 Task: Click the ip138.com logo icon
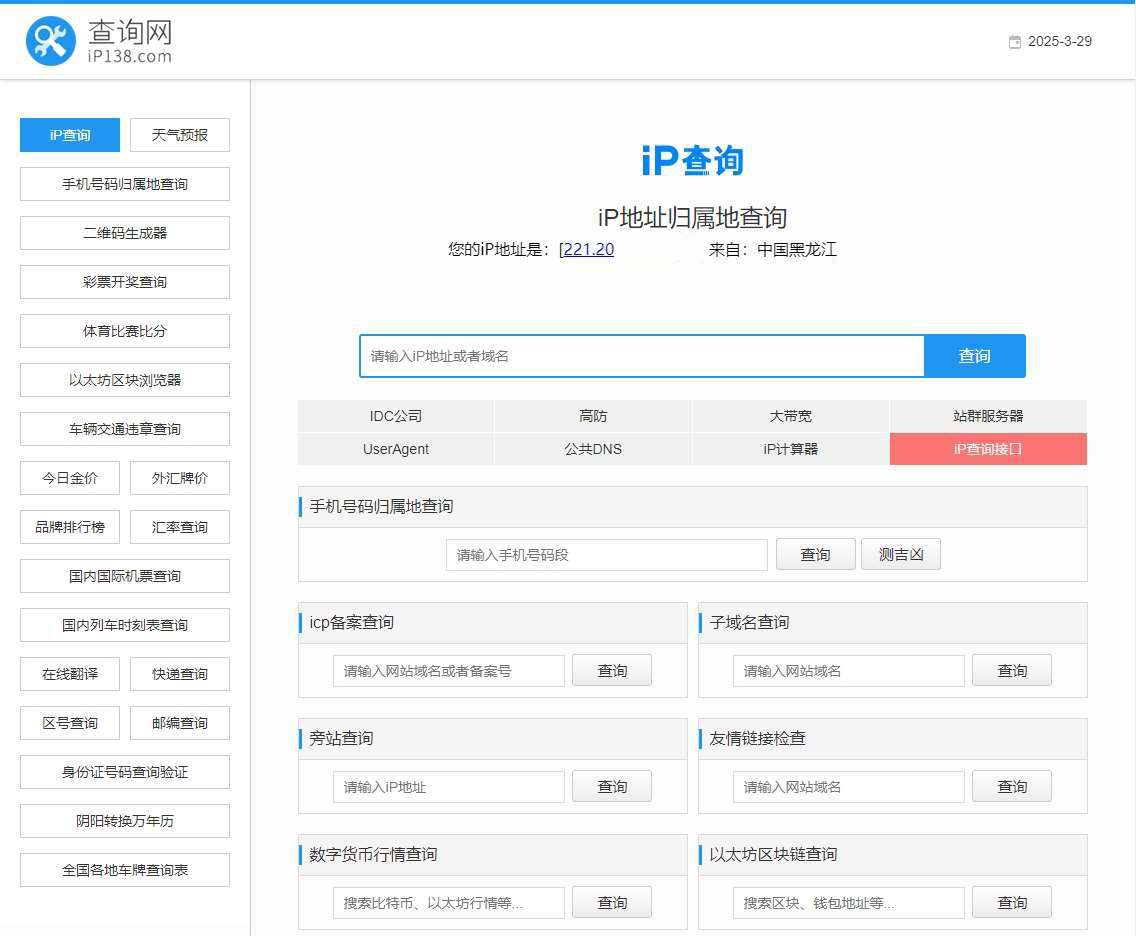click(x=52, y=40)
